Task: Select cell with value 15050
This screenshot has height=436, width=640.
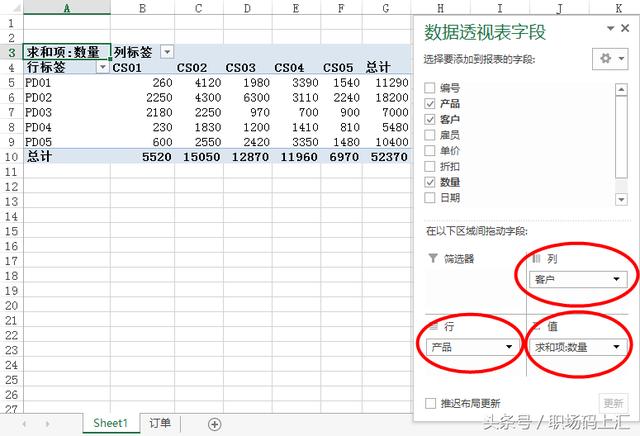Action: tap(199, 157)
